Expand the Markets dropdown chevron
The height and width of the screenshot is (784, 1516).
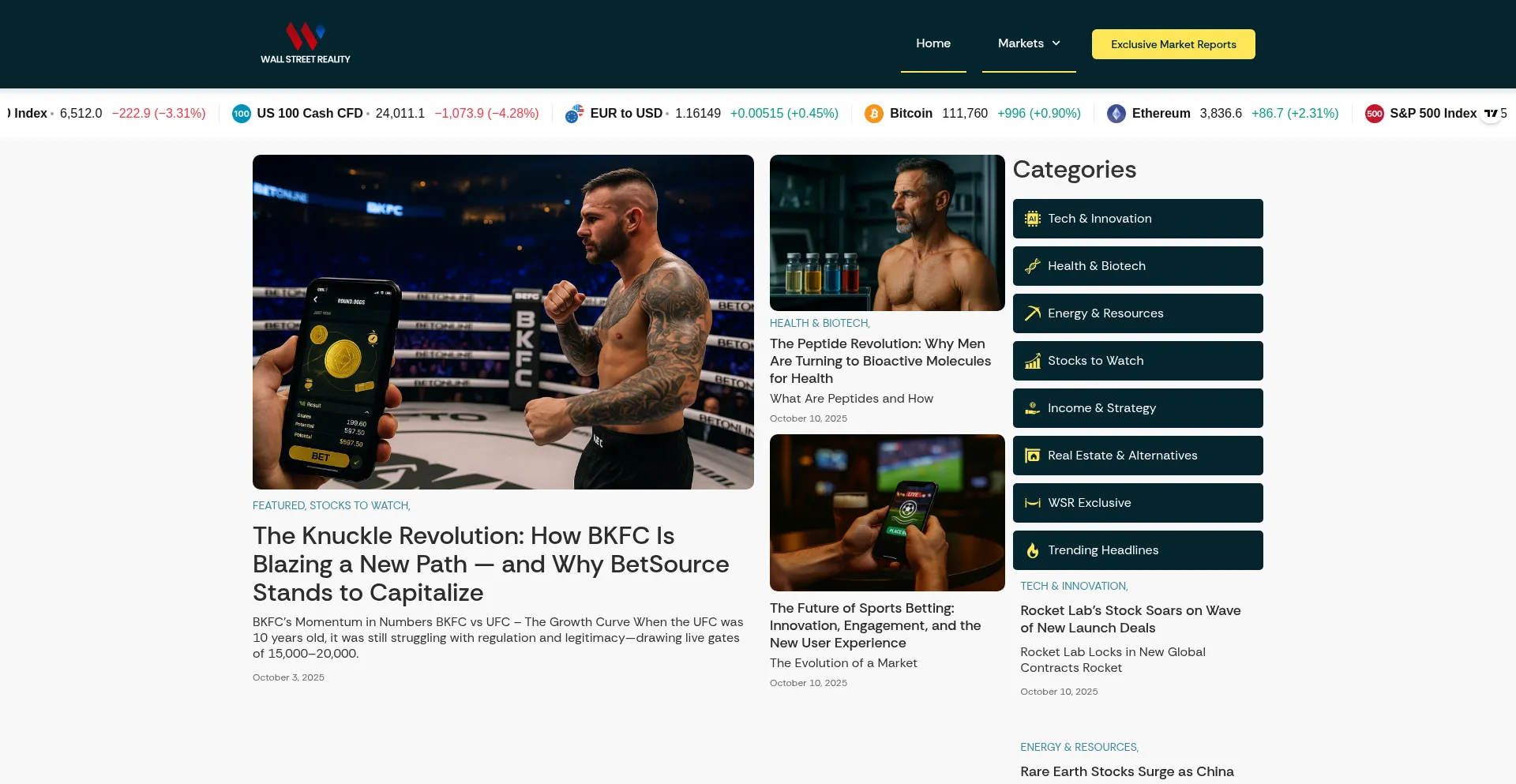point(1056,43)
